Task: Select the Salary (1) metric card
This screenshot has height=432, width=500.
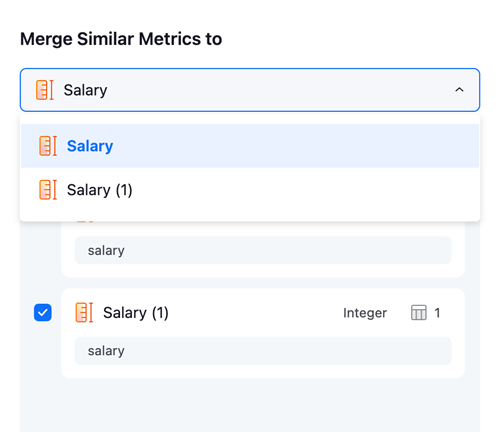Action: point(263,333)
